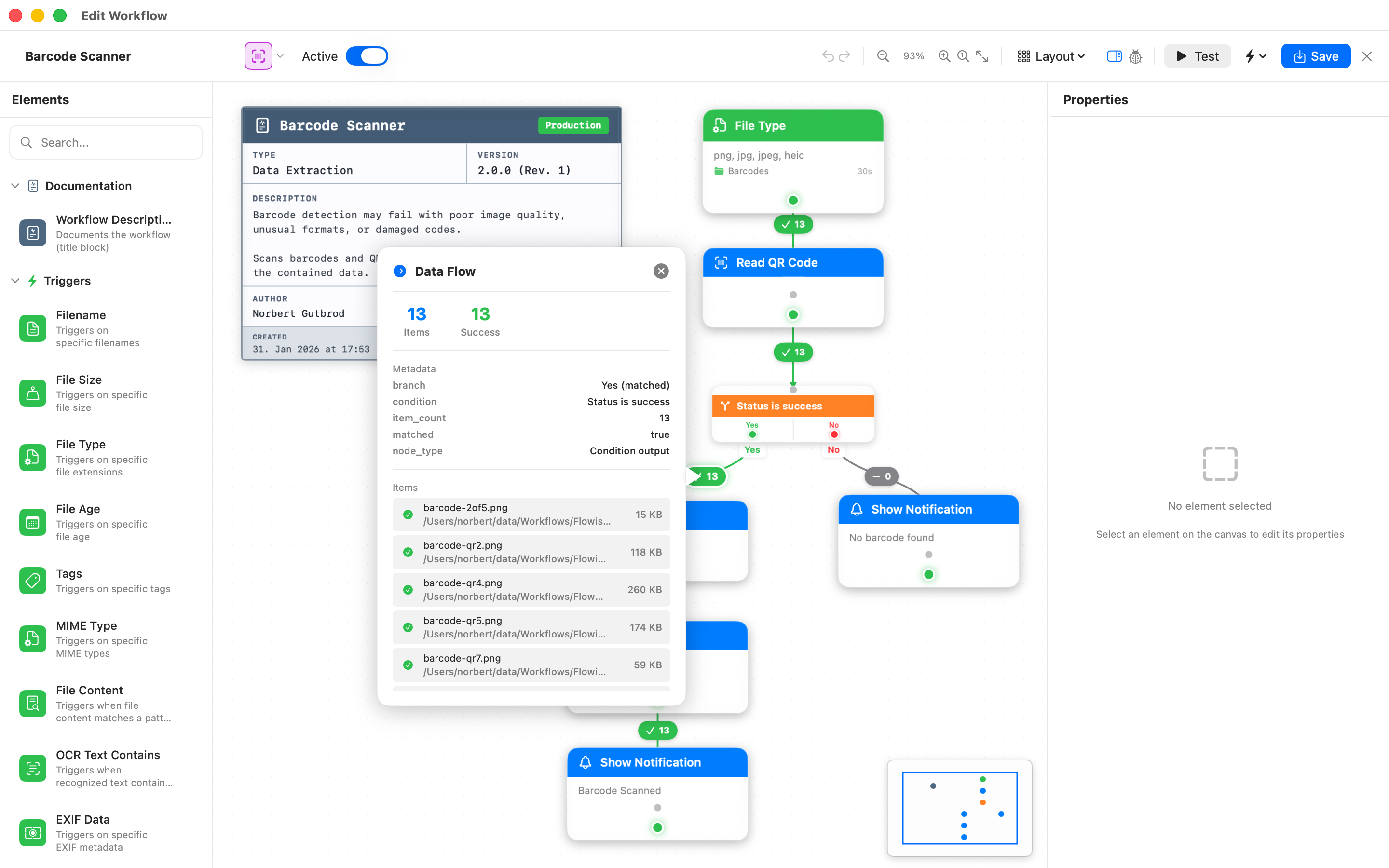
Task: Toggle the properties sidebar panel icon
Action: point(1114,56)
